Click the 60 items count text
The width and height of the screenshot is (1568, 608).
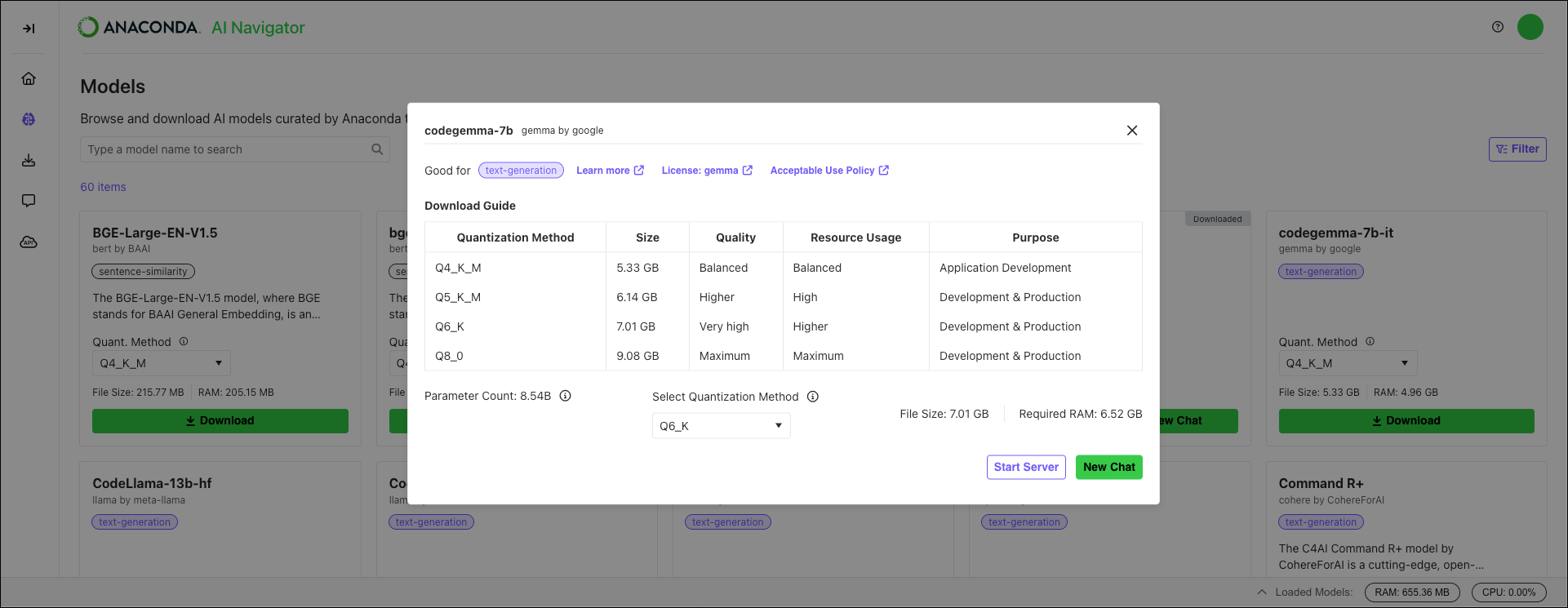[103, 187]
